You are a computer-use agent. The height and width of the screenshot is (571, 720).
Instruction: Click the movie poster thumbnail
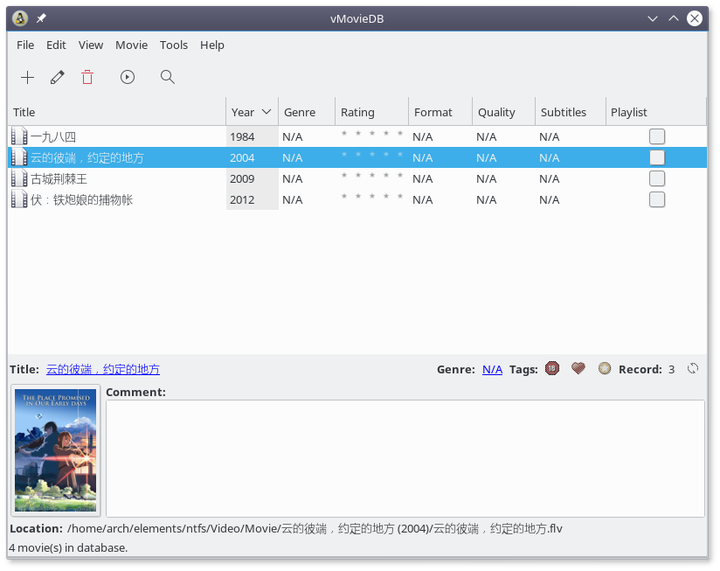56,450
